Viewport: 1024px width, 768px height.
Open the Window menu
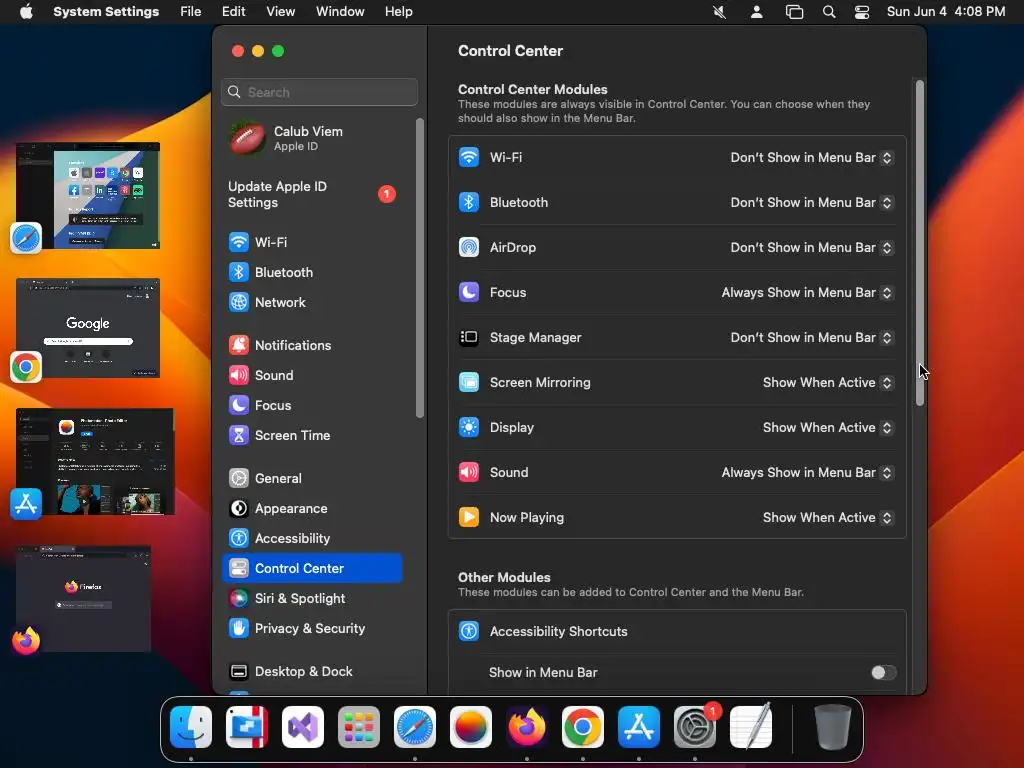340,12
